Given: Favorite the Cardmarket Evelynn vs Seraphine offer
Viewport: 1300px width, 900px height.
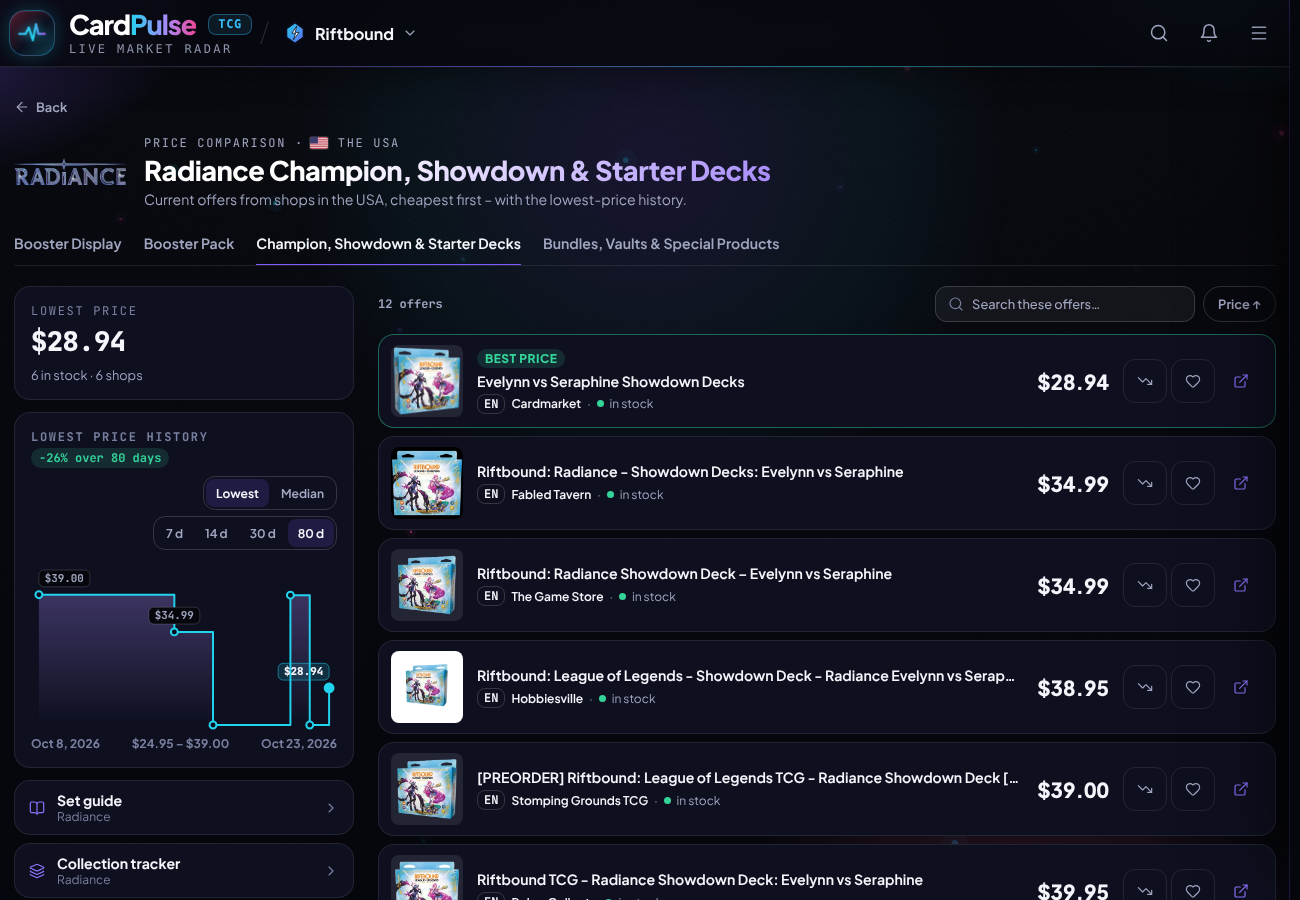Looking at the screenshot, I should pos(1193,381).
